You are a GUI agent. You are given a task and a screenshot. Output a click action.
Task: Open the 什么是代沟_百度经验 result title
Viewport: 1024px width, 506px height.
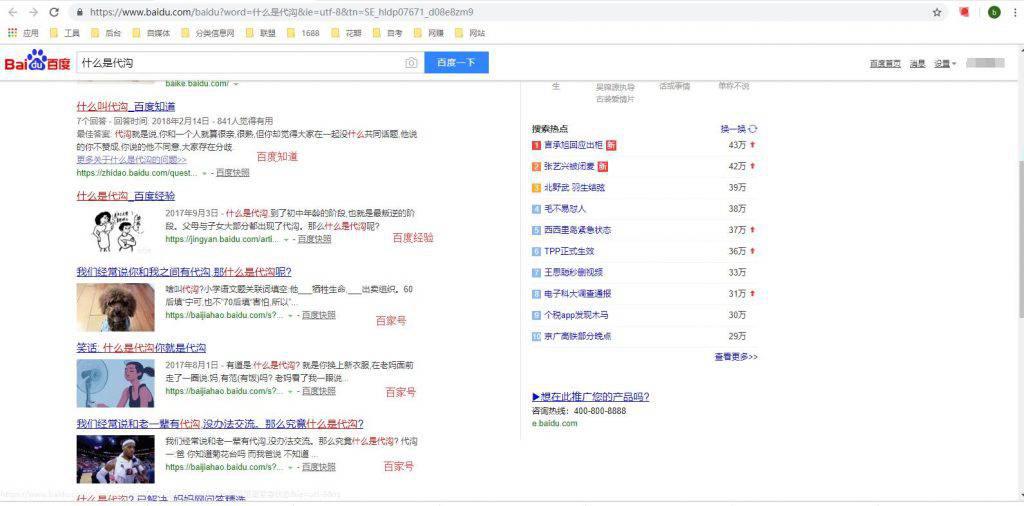pyautogui.click(x=125, y=196)
